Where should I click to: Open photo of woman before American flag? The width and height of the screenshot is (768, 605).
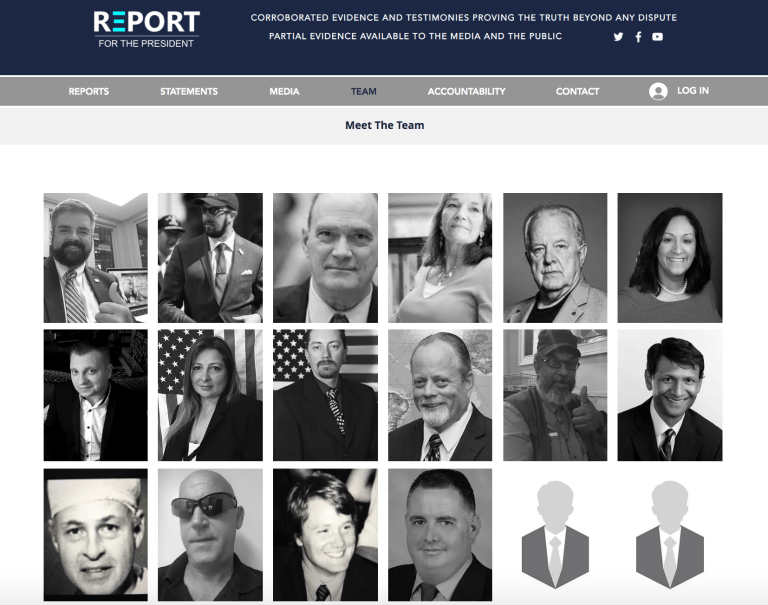point(210,395)
